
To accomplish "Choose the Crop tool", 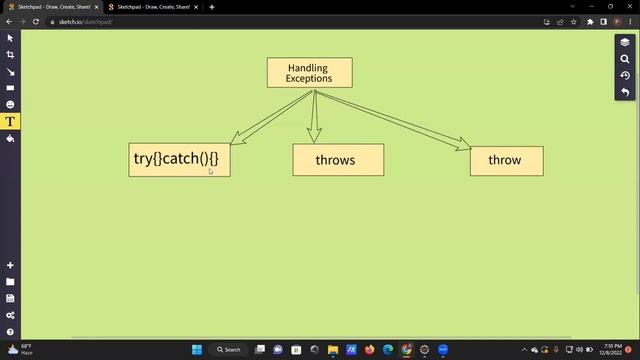I will (10, 55).
